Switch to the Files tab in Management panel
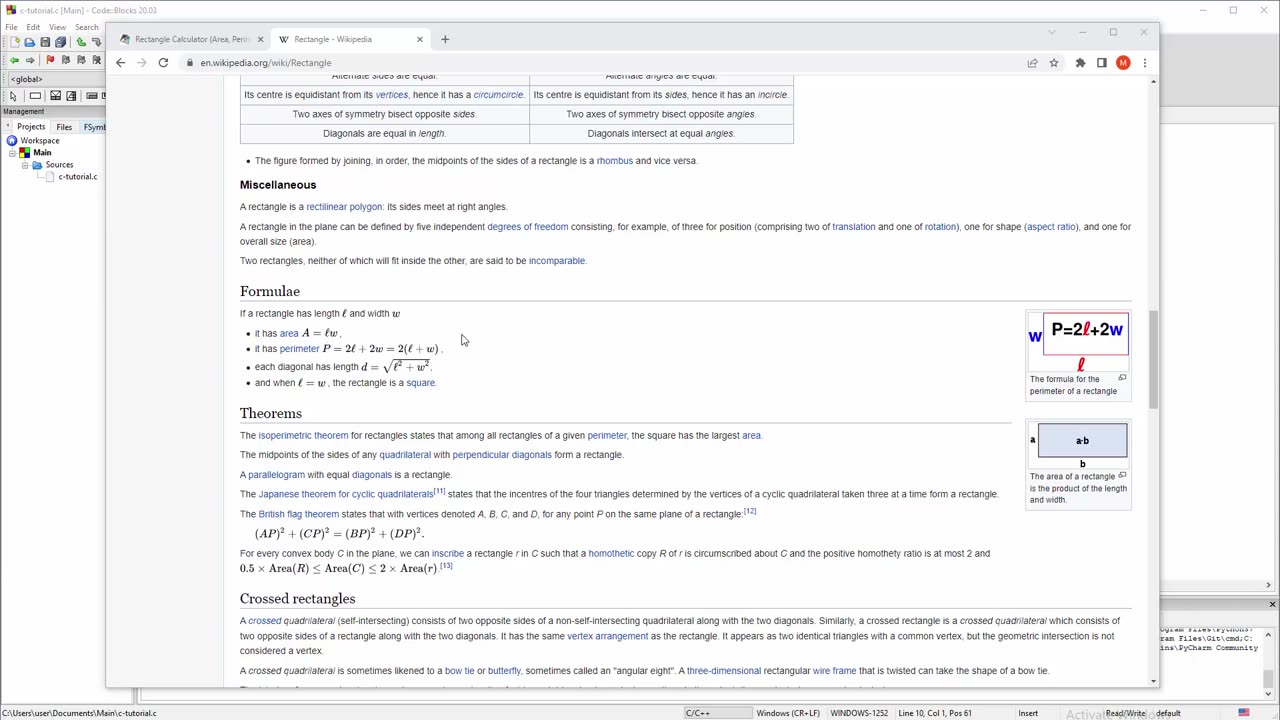The width and height of the screenshot is (1280, 720). pos(64,127)
